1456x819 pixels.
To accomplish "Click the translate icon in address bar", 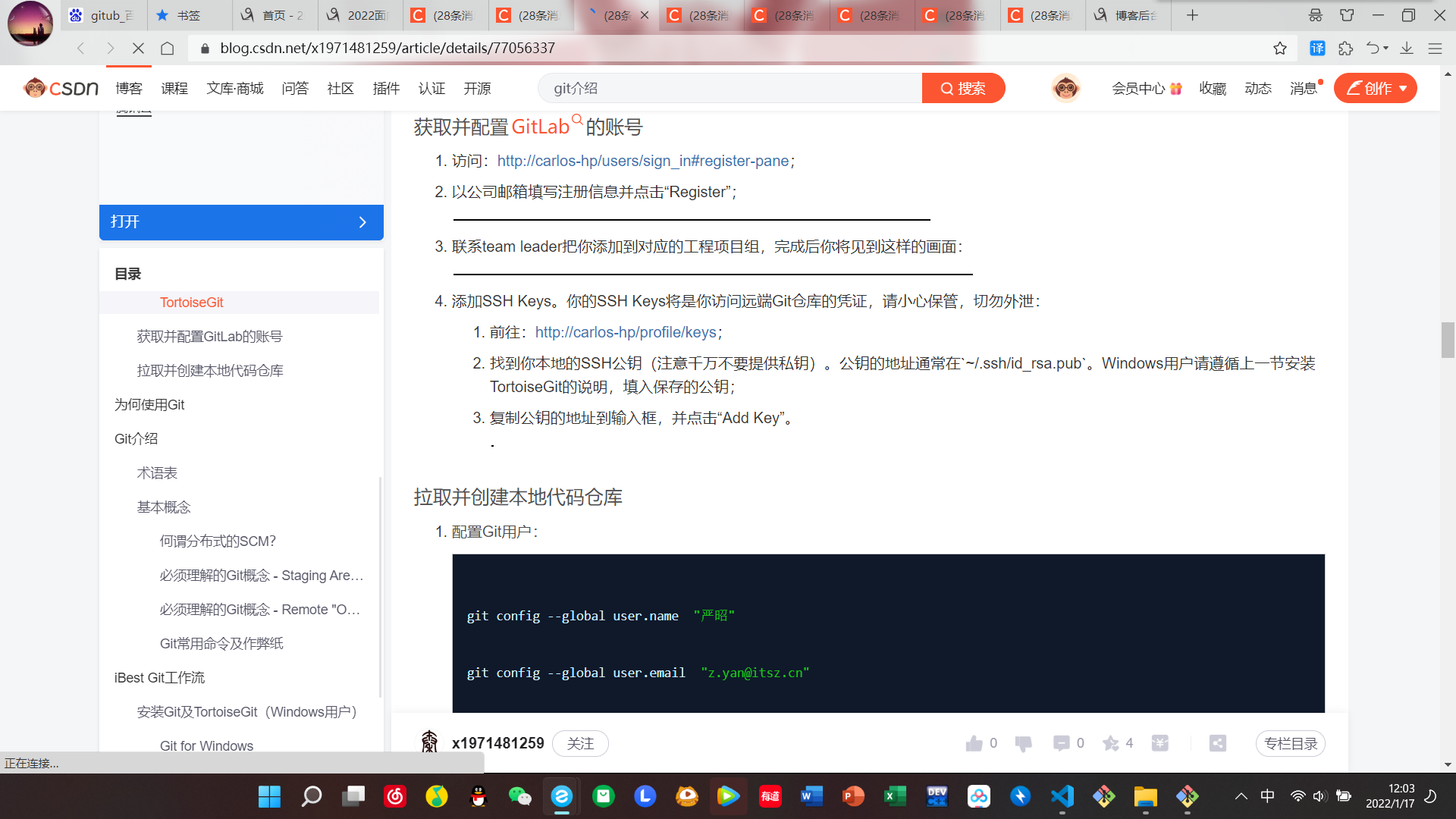I will pyautogui.click(x=1317, y=49).
